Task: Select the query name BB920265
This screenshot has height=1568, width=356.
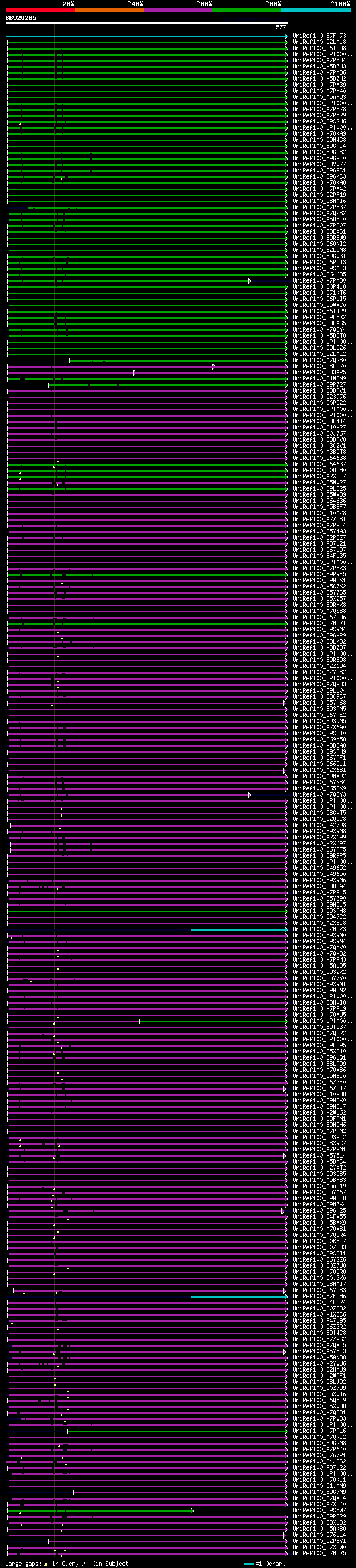Action: pos(21,18)
